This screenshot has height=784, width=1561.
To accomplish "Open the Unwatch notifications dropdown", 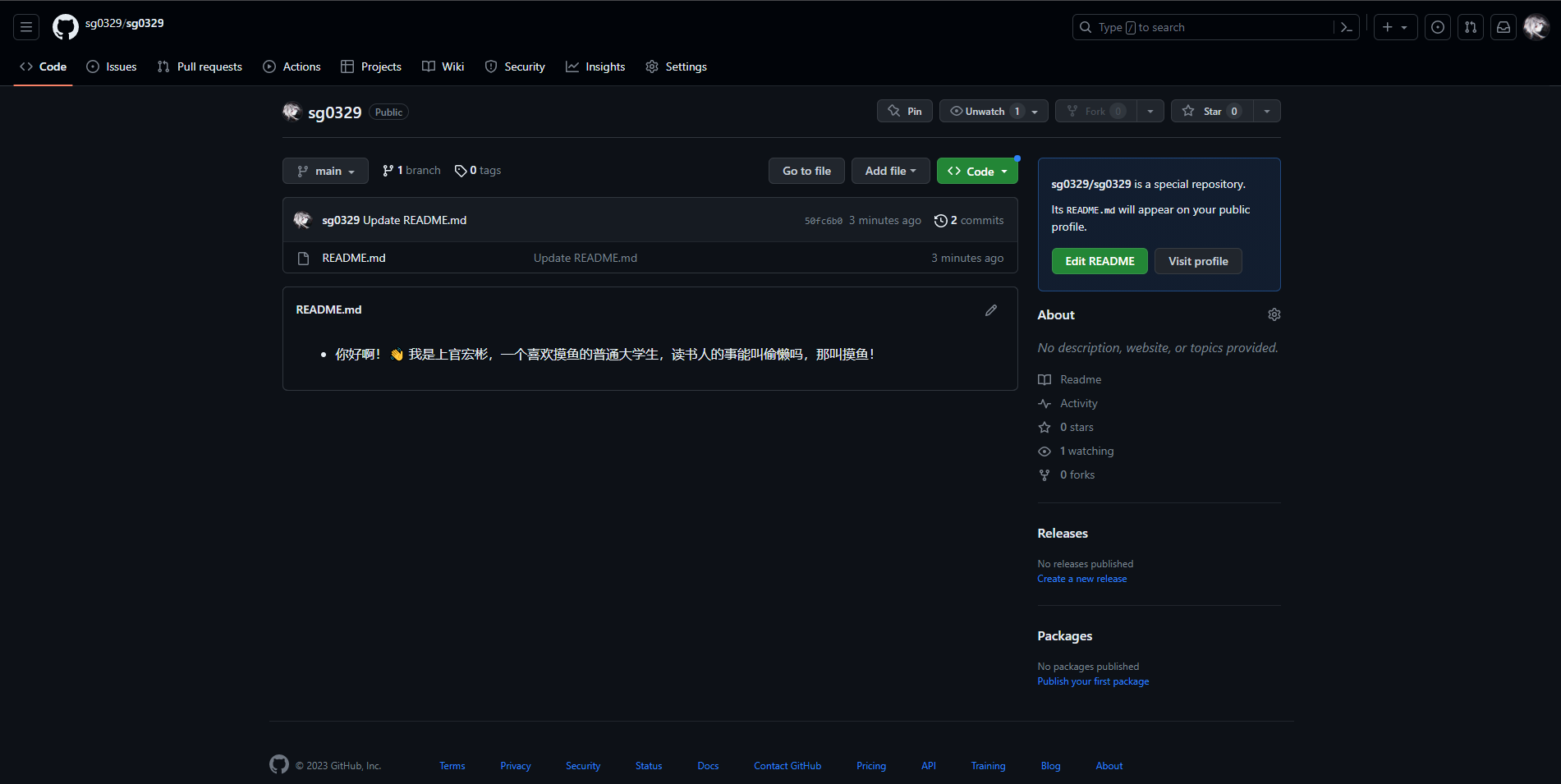I will pos(994,111).
